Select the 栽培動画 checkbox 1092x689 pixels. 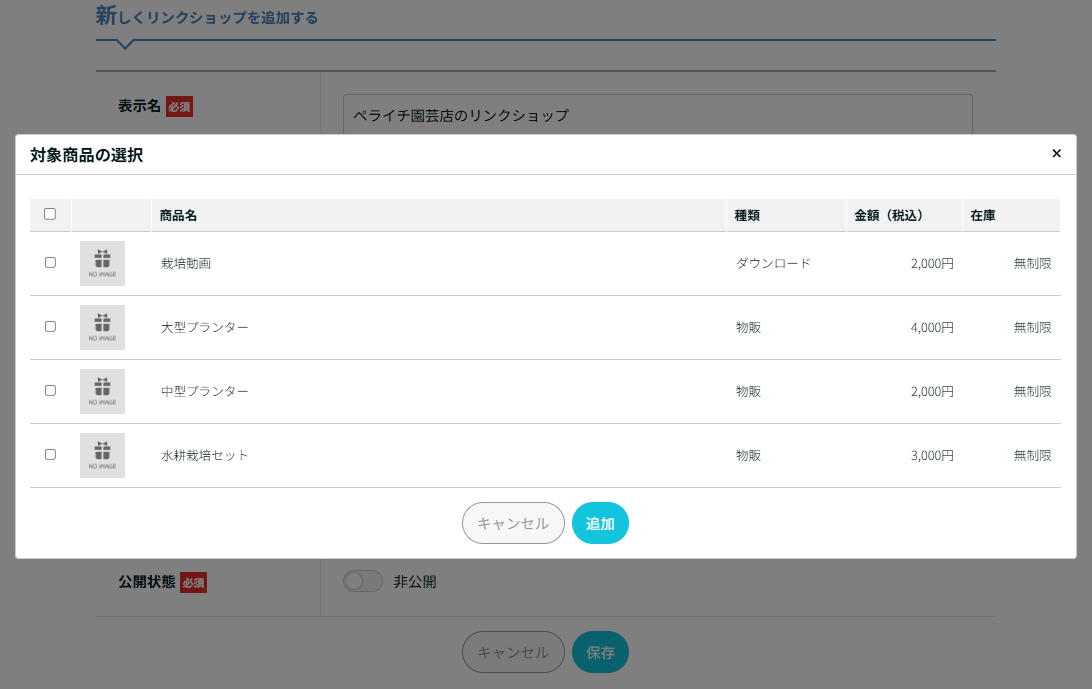pos(50,263)
